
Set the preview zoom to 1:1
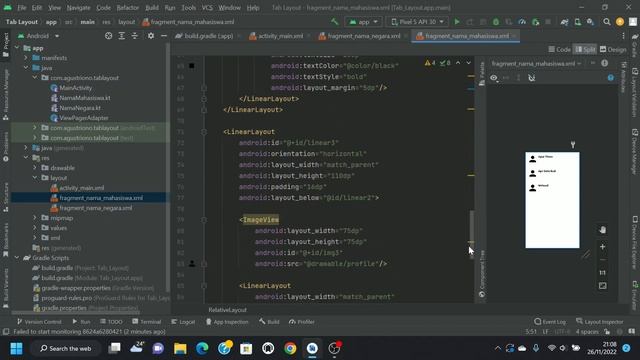click(x=602, y=273)
